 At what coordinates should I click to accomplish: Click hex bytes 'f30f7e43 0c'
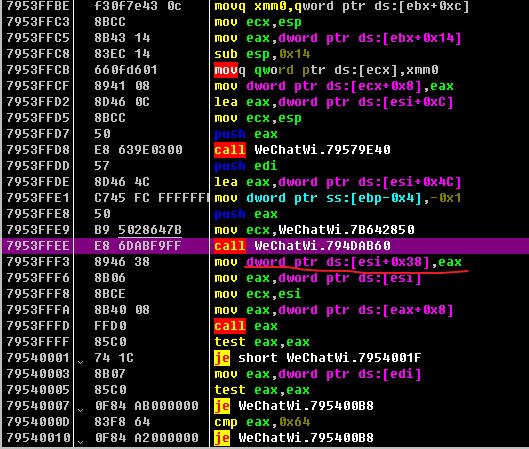point(138,6)
